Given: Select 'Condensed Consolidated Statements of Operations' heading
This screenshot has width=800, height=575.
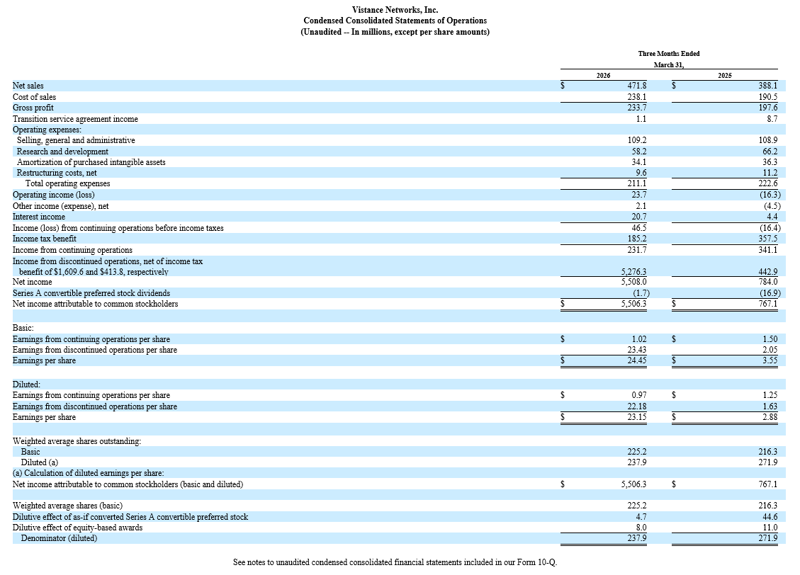Looking at the screenshot, I should pos(395,20).
